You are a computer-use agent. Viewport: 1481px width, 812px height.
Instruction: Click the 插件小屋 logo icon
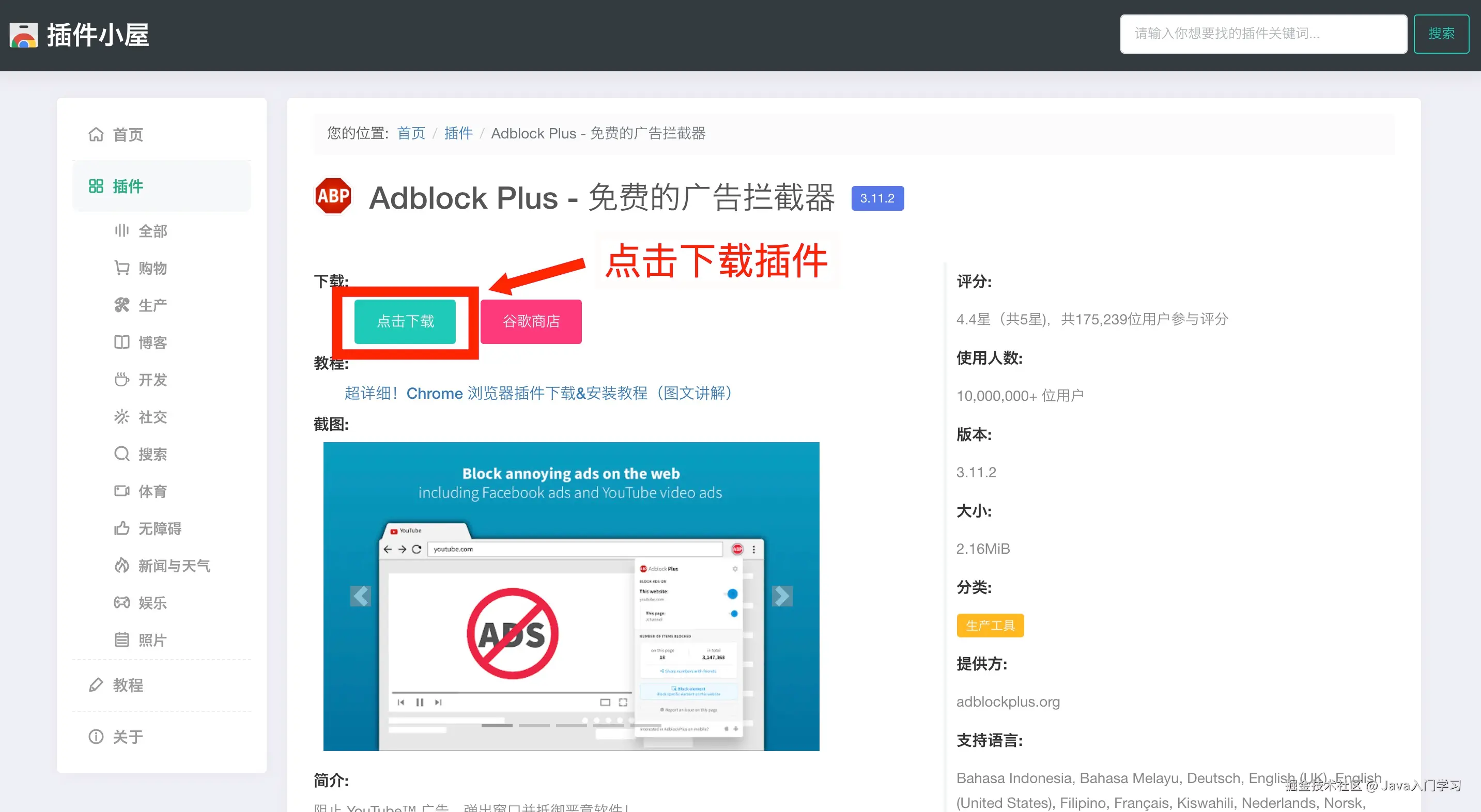pyautogui.click(x=24, y=35)
